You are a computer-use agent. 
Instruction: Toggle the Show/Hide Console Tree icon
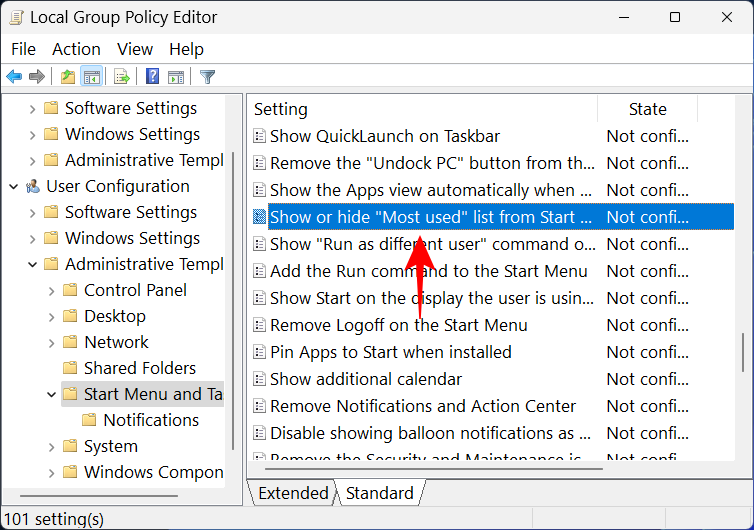click(91, 76)
